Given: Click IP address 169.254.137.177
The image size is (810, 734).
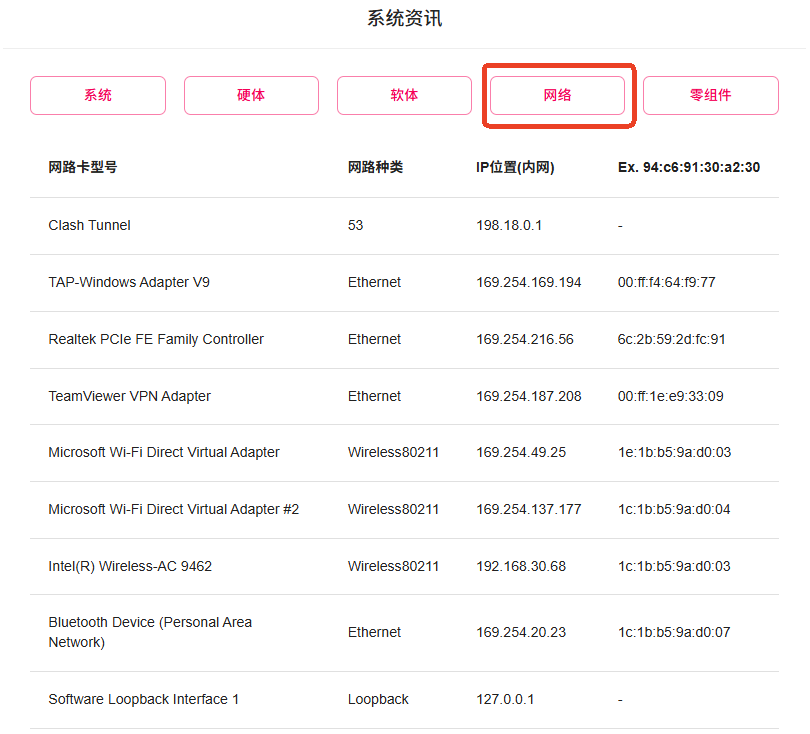Looking at the screenshot, I should pos(528,509).
